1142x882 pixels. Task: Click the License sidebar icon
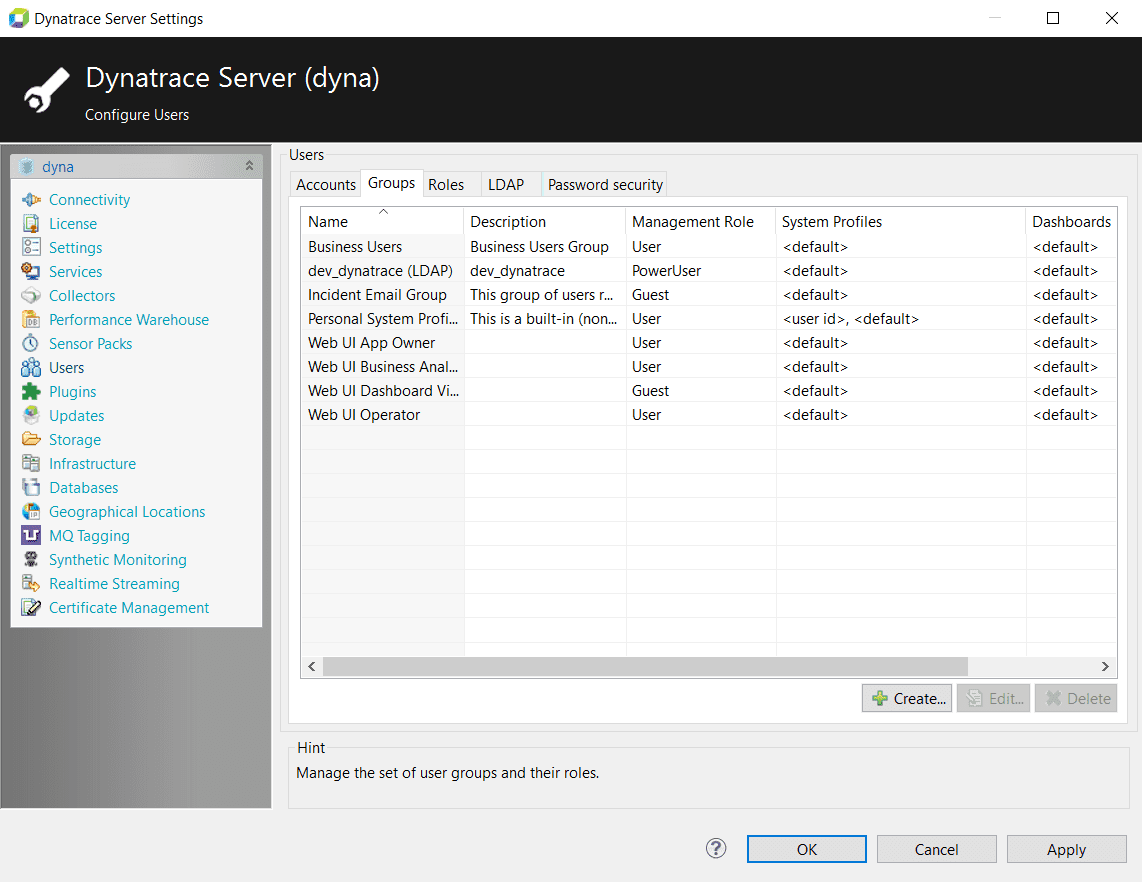(x=31, y=224)
